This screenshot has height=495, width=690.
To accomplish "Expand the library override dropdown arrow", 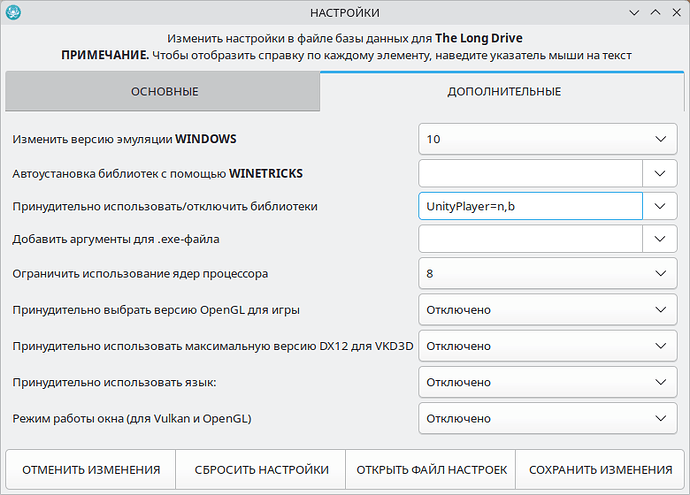I will [x=659, y=206].
